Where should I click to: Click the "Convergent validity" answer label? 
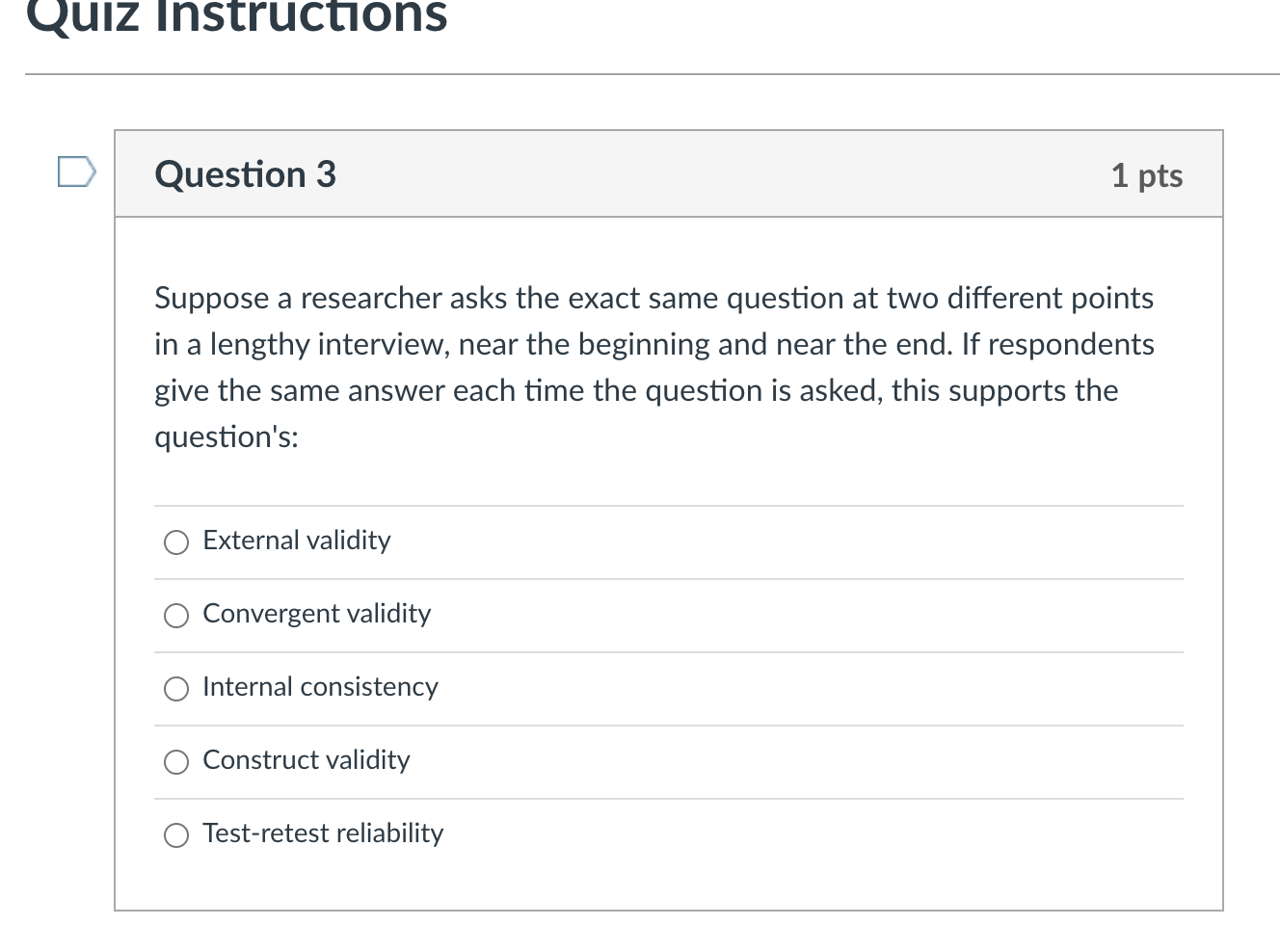[x=317, y=614]
